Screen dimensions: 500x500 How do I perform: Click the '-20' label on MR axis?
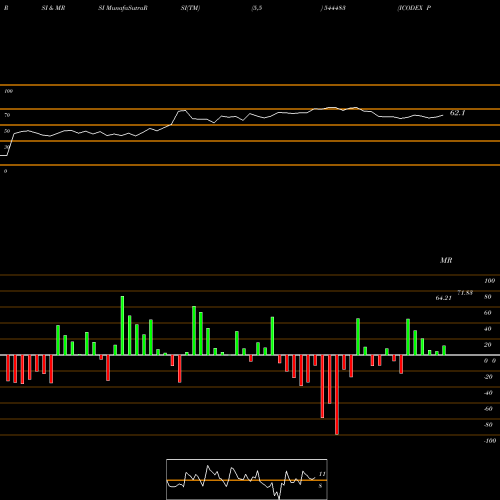pyautogui.click(x=488, y=377)
